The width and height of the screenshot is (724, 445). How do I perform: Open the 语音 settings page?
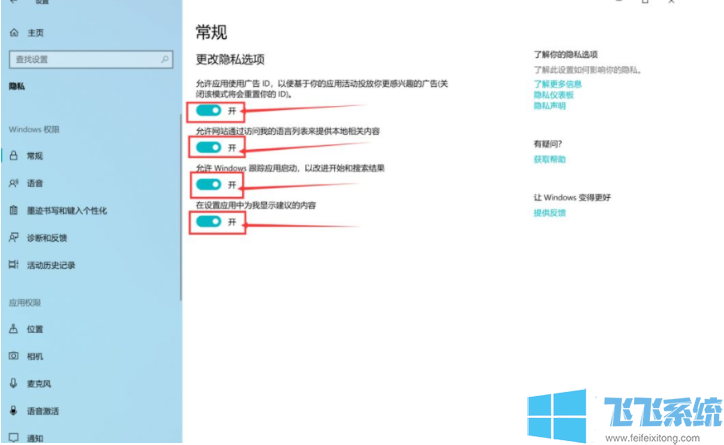[x=35, y=183]
